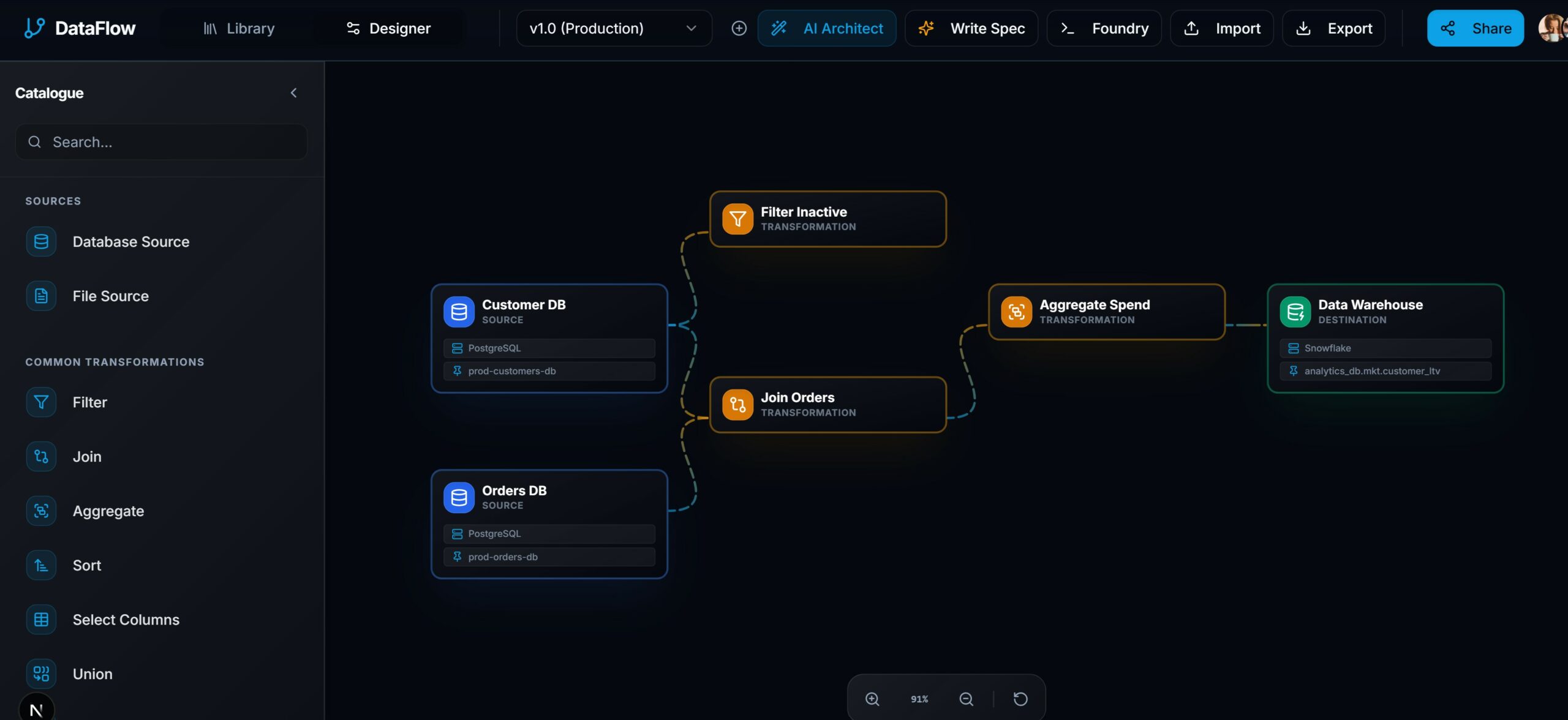The image size is (1568, 720).
Task: Click the Aggregate Spend node icon
Action: pyautogui.click(x=1016, y=312)
